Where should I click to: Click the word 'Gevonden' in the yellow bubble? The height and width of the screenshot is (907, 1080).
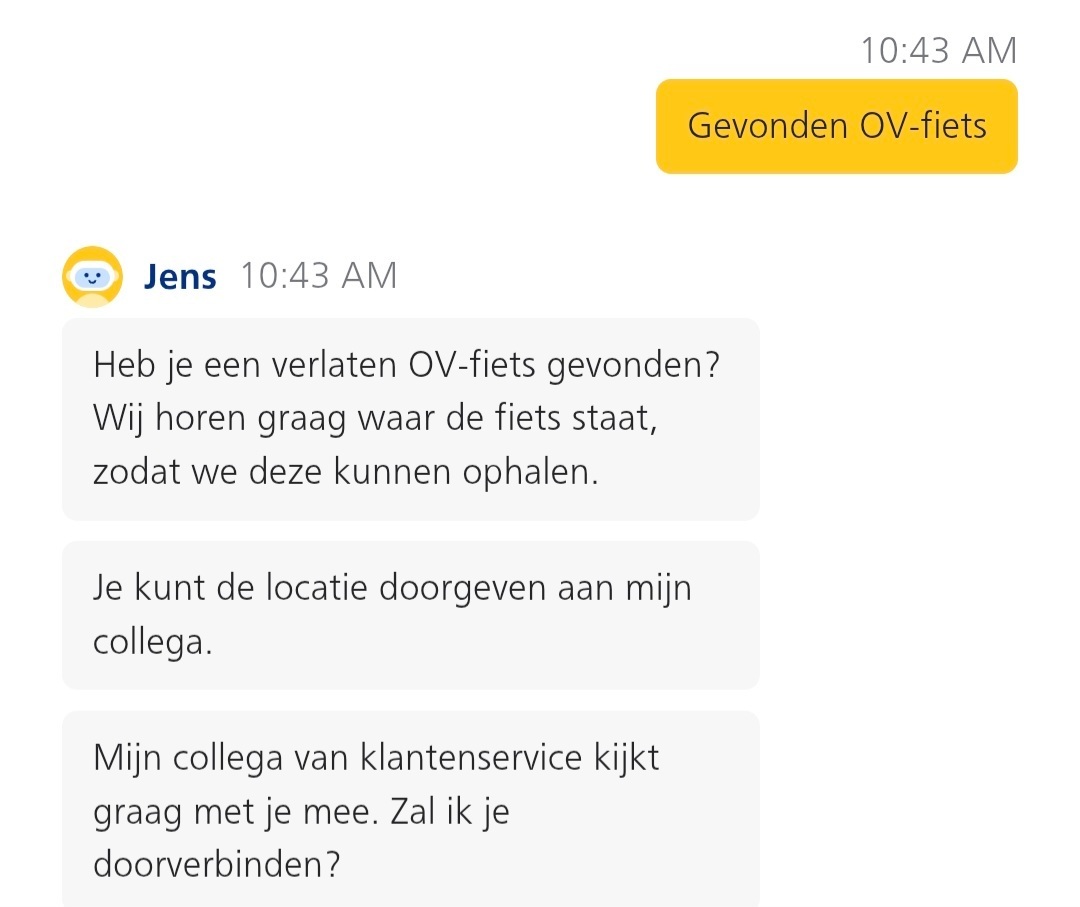[767, 126]
